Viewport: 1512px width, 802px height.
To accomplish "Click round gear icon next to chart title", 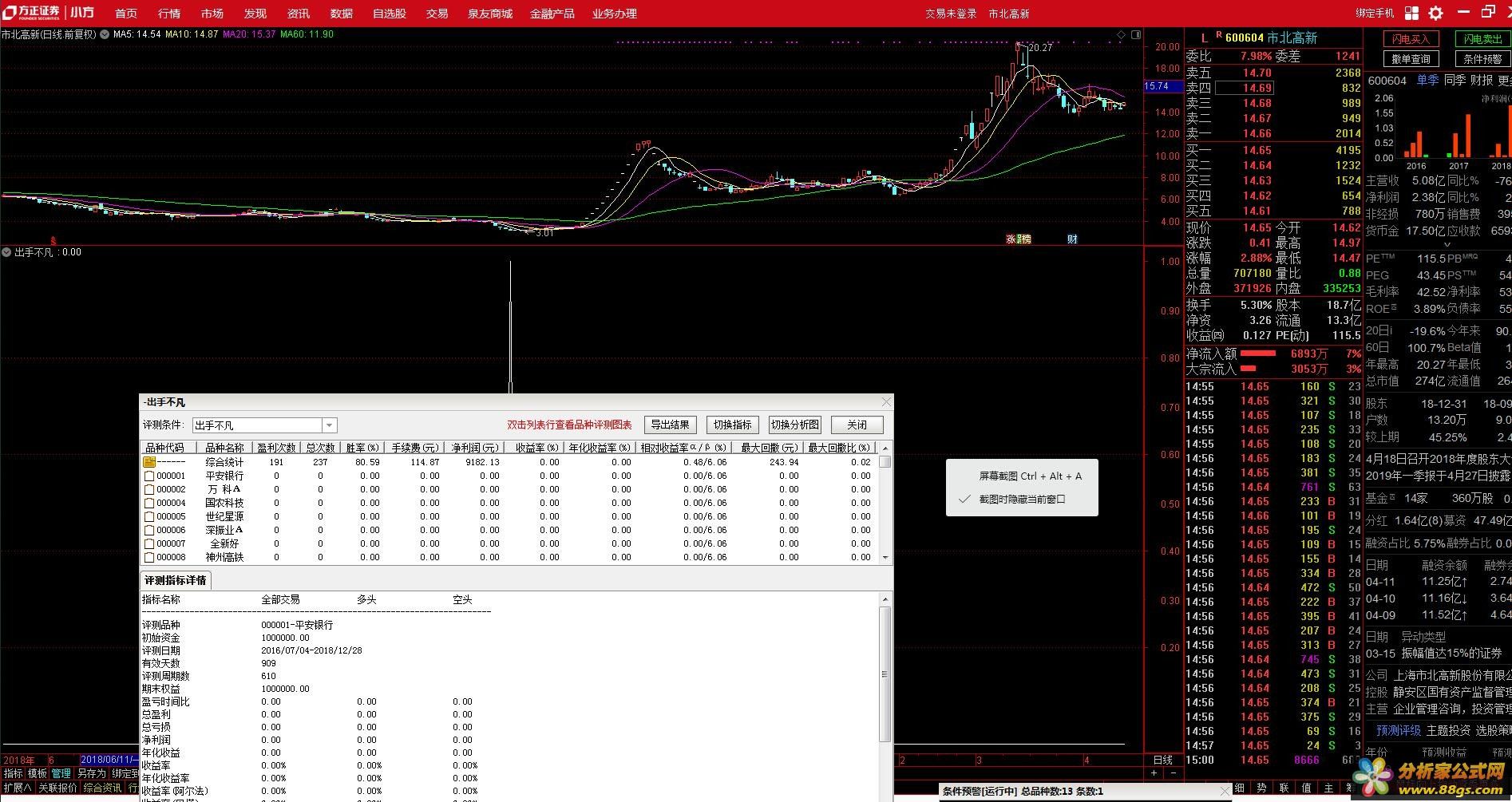I will 105,34.
